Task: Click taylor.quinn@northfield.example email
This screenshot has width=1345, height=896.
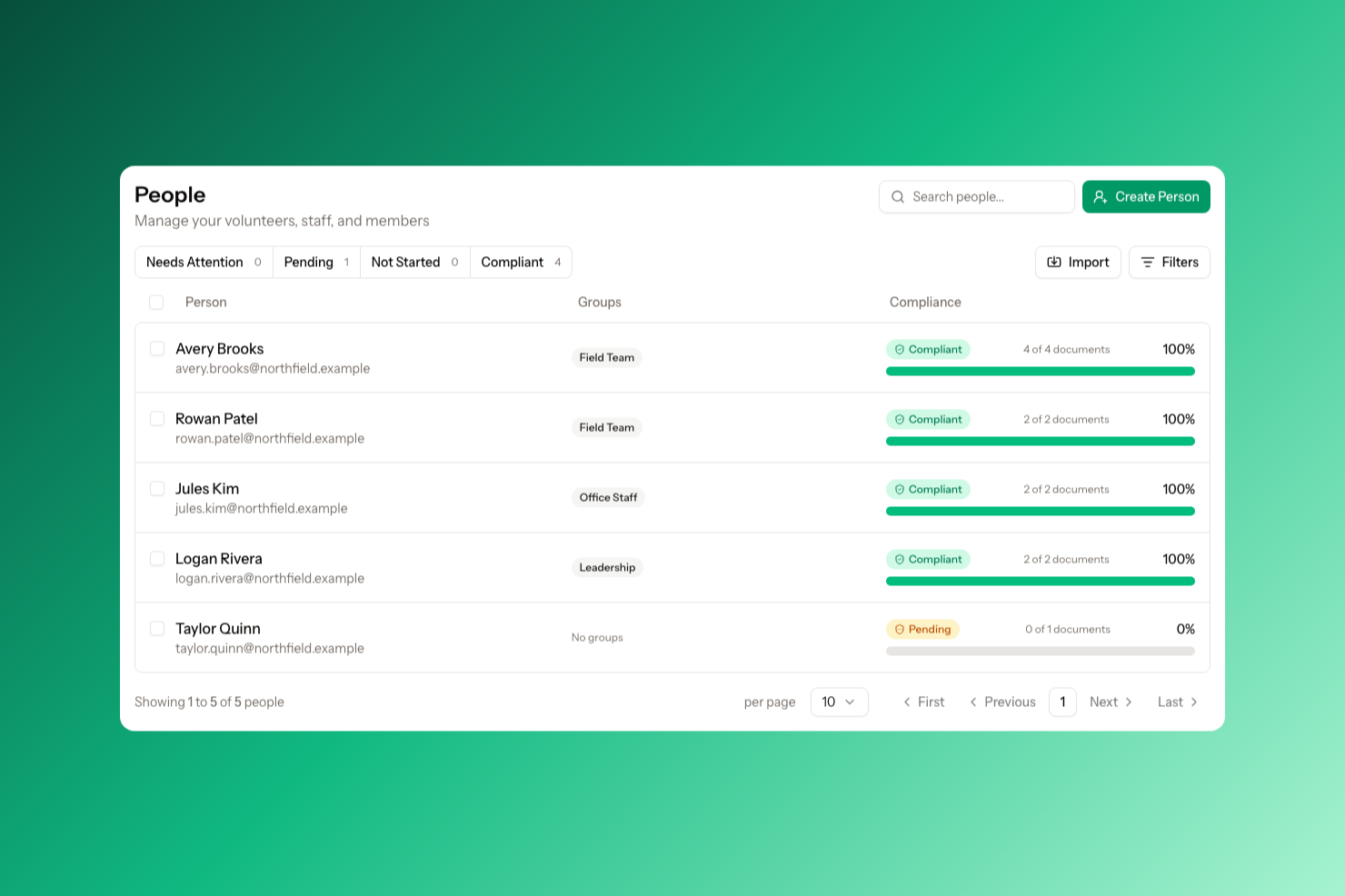Action: 270,648
